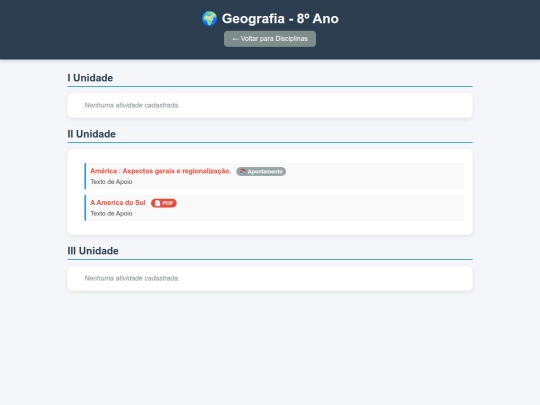Click Nenhuma atividade cadastrada in III Unidade
Screen dimensions: 540x405
pyautogui.click(x=132, y=278)
